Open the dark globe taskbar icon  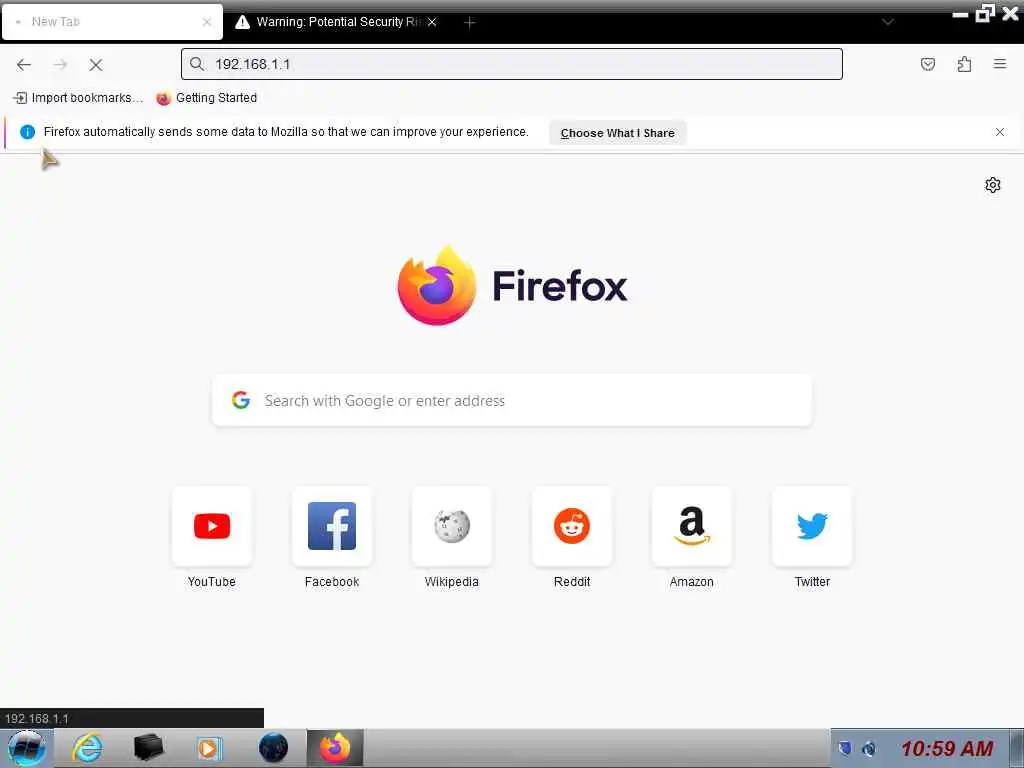point(273,748)
